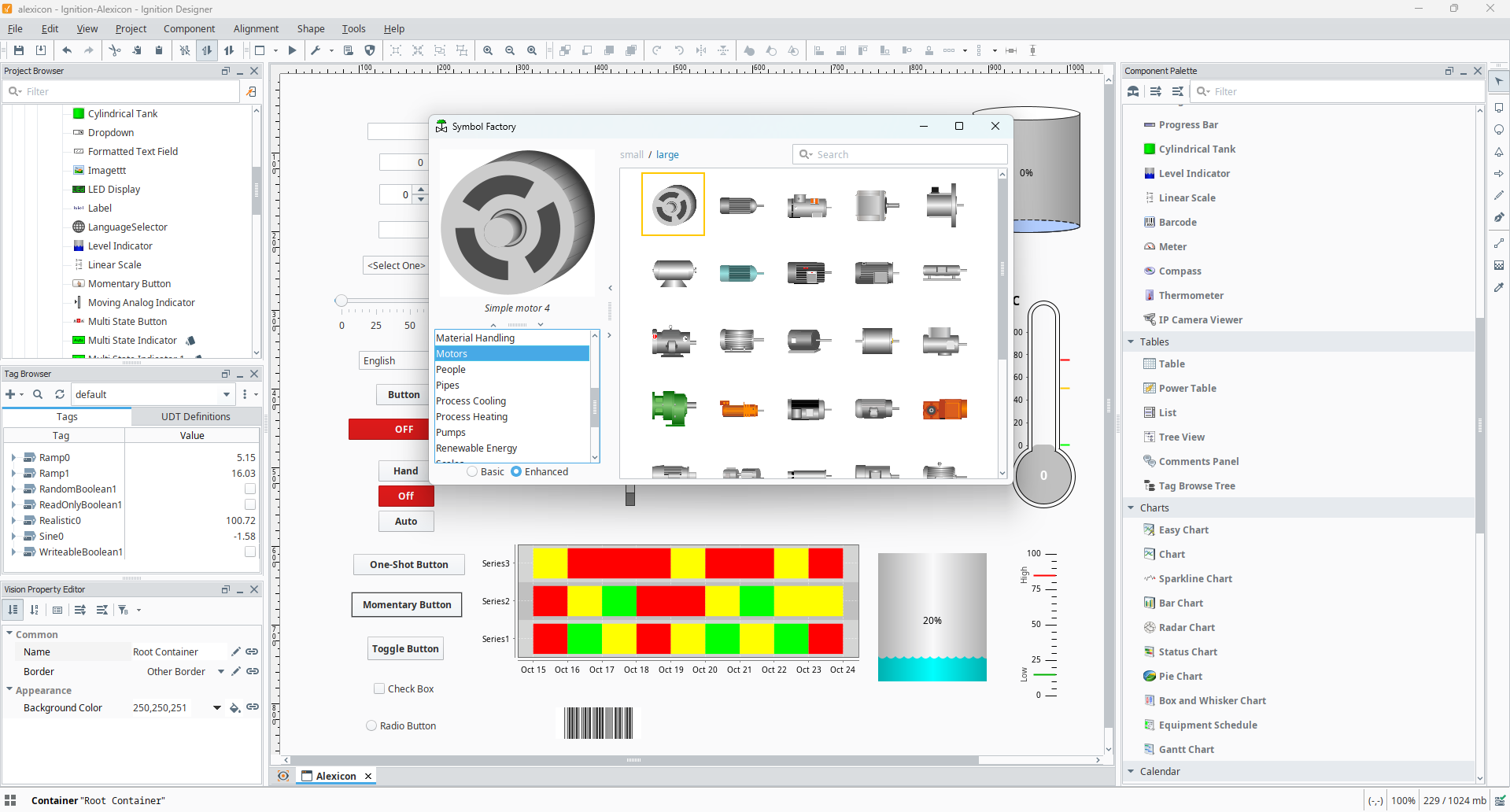Click the Auto state button
Screen dimensions: 1510x812
(406, 521)
